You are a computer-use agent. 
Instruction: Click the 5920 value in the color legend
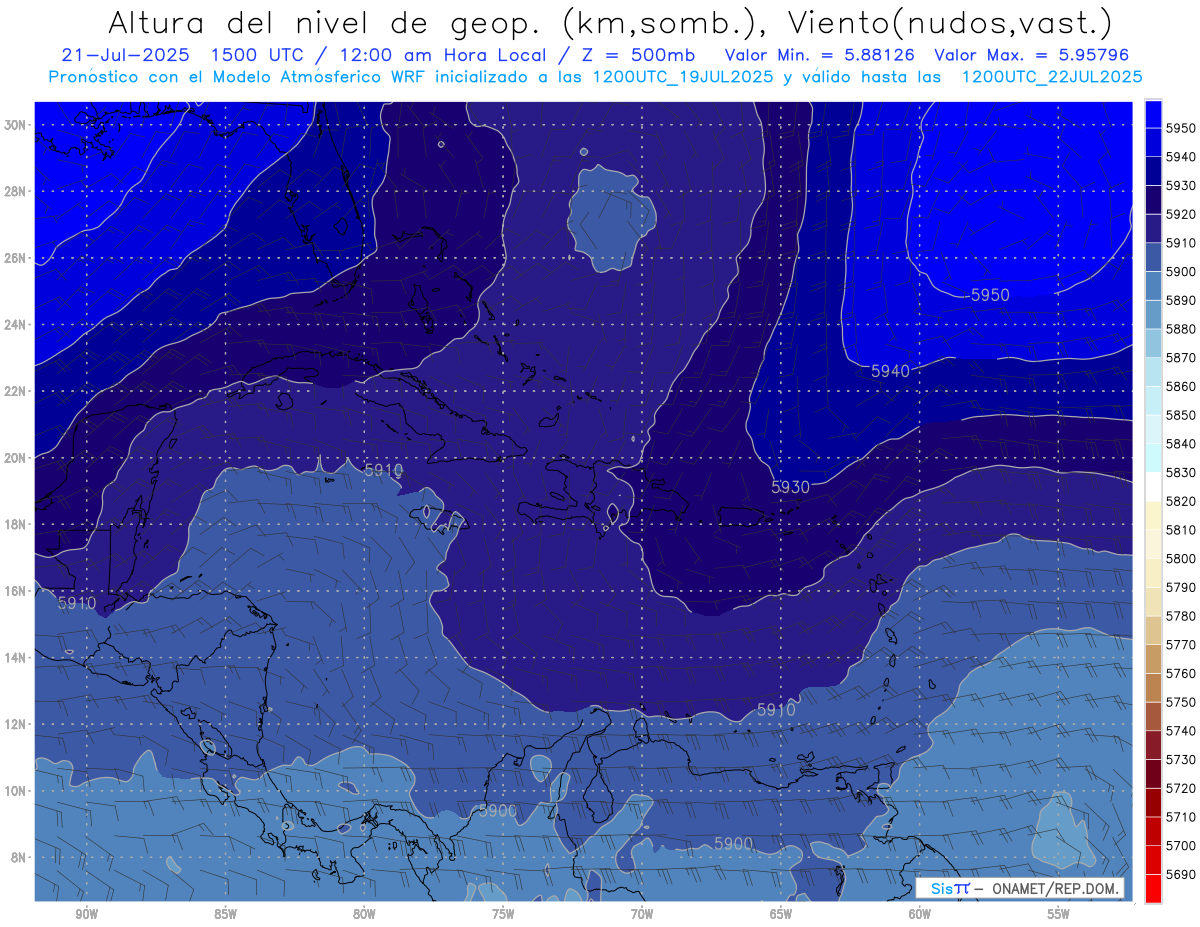pyautogui.click(x=1181, y=214)
